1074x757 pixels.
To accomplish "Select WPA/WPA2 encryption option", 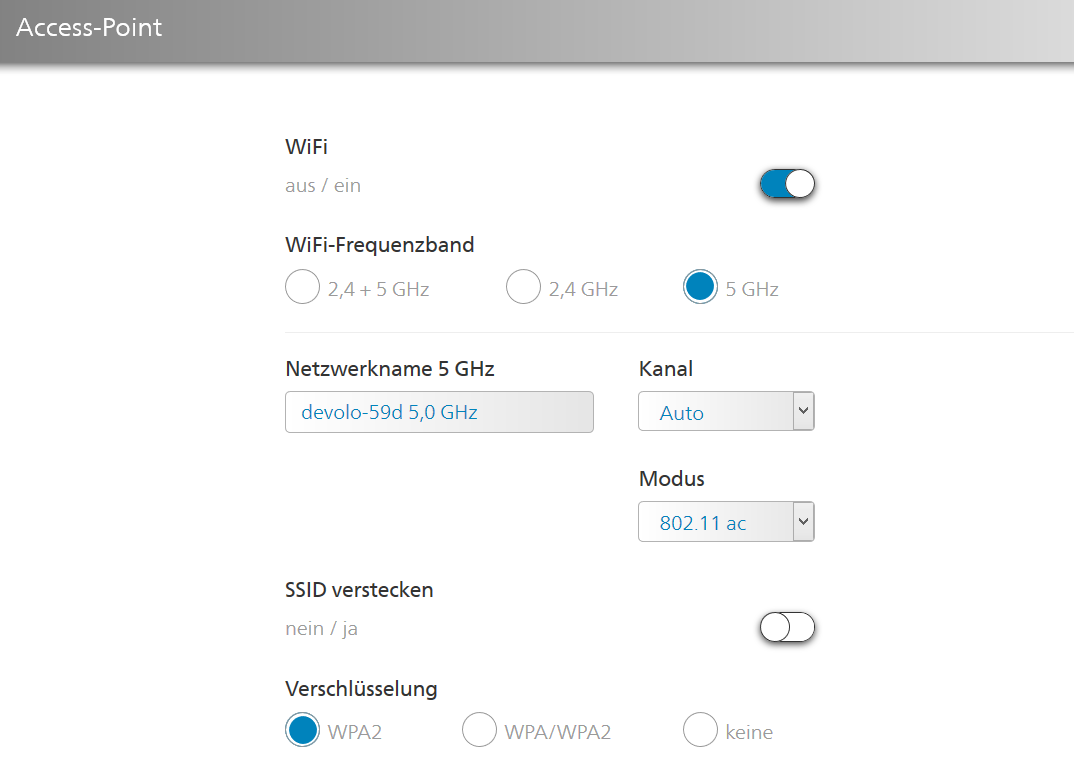I will click(479, 730).
